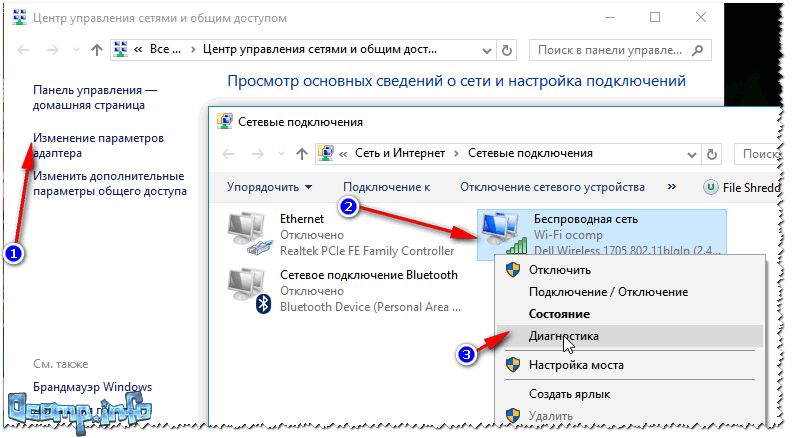This screenshot has width=793, height=438.
Task: Click Forward arrow in Network and Sharing Center window
Action: click(x=53, y=50)
